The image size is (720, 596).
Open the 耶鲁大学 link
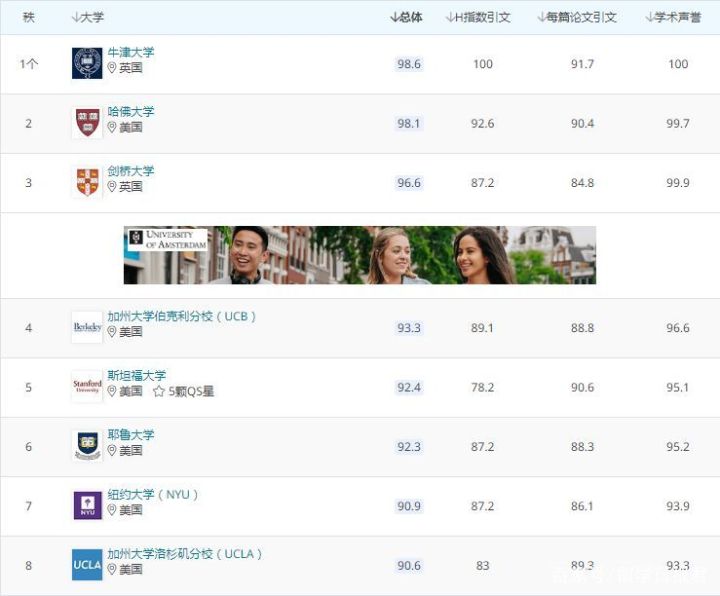coord(131,434)
